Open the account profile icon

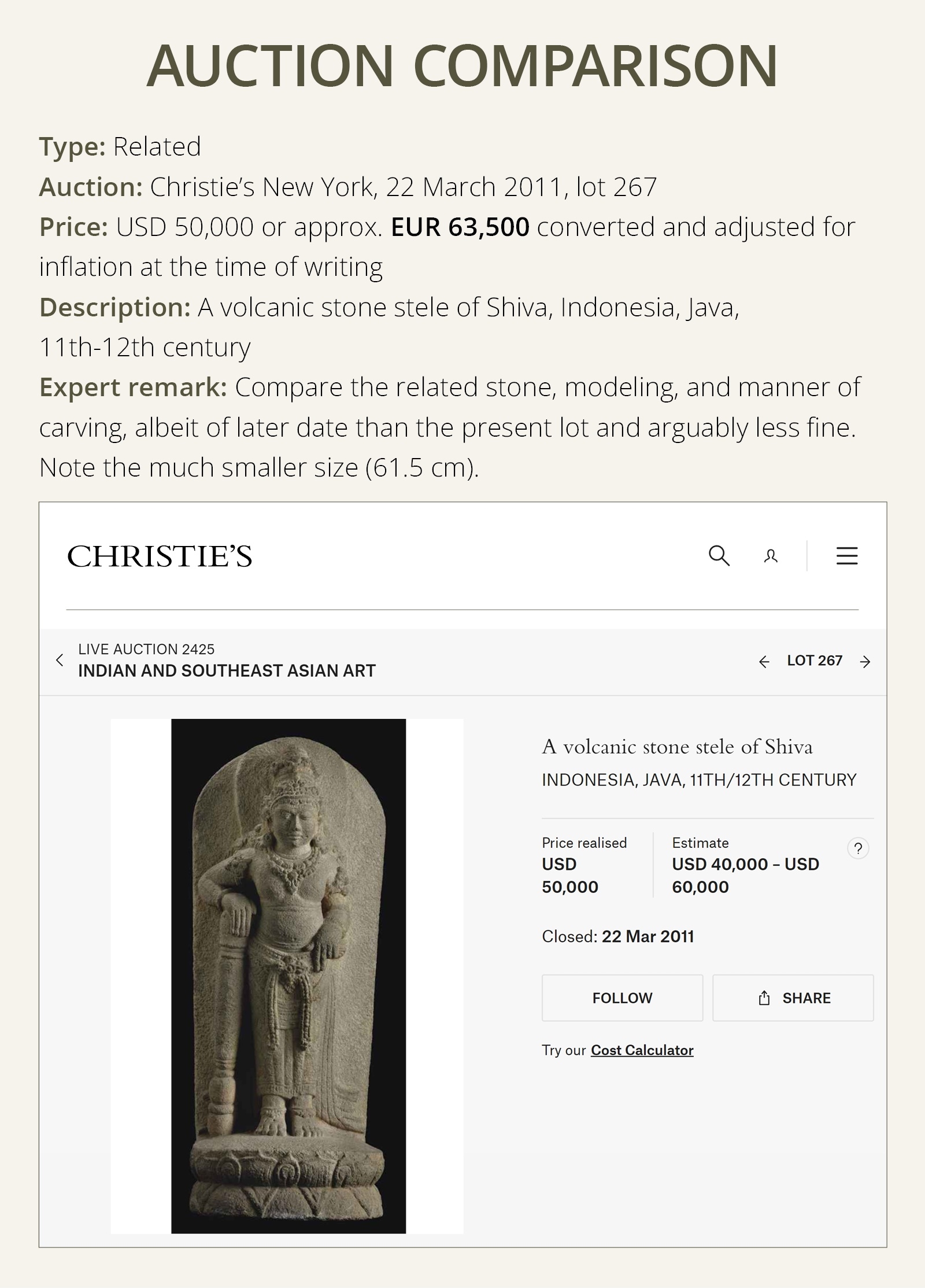771,556
